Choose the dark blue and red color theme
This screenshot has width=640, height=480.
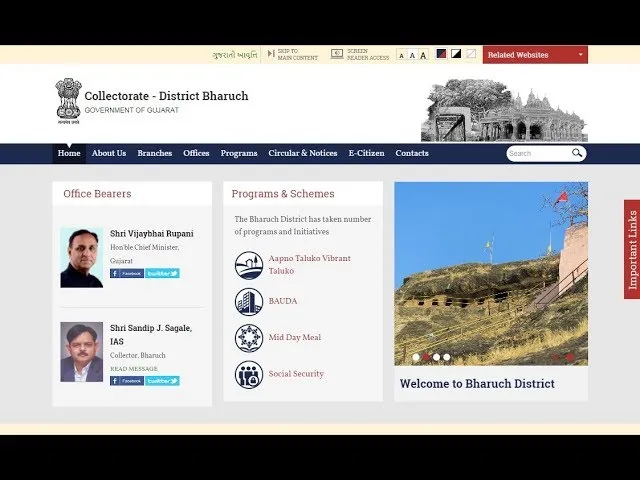tap(441, 53)
